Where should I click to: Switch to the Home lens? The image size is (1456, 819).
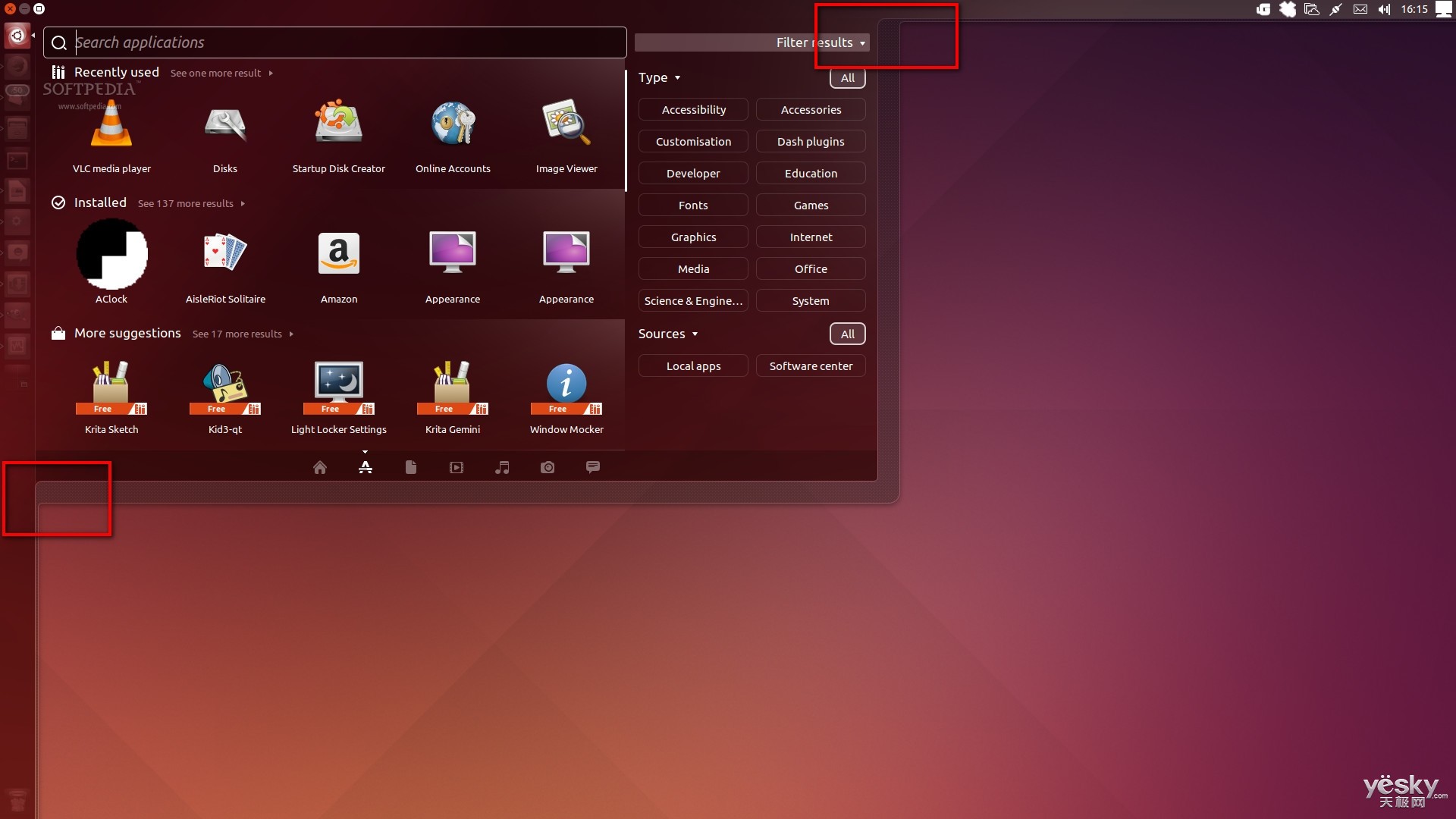[x=320, y=467]
